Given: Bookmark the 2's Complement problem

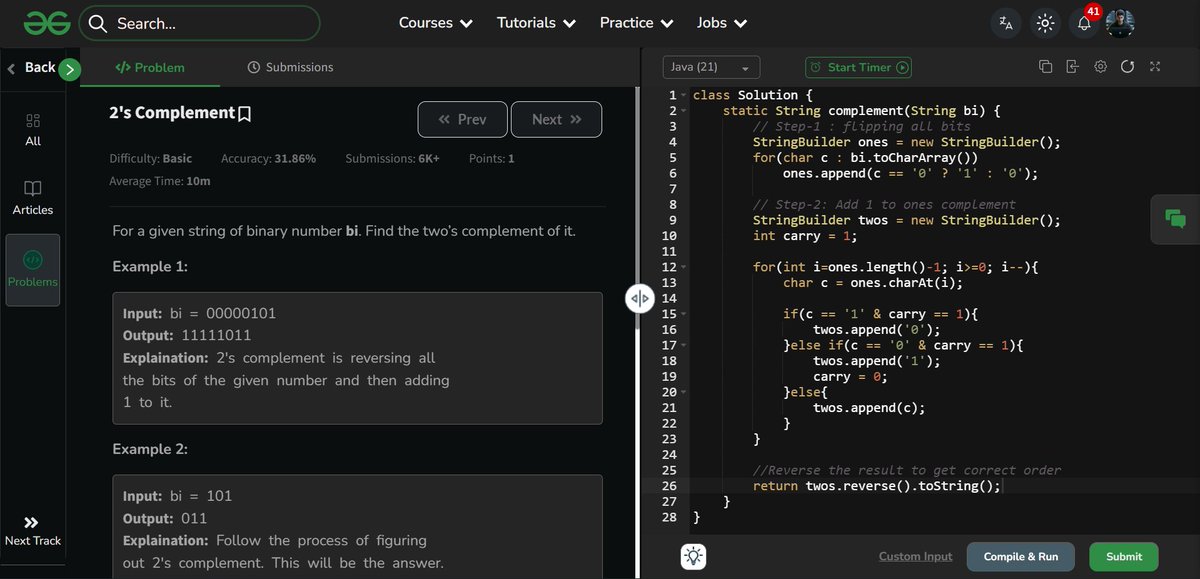Looking at the screenshot, I should [x=244, y=113].
